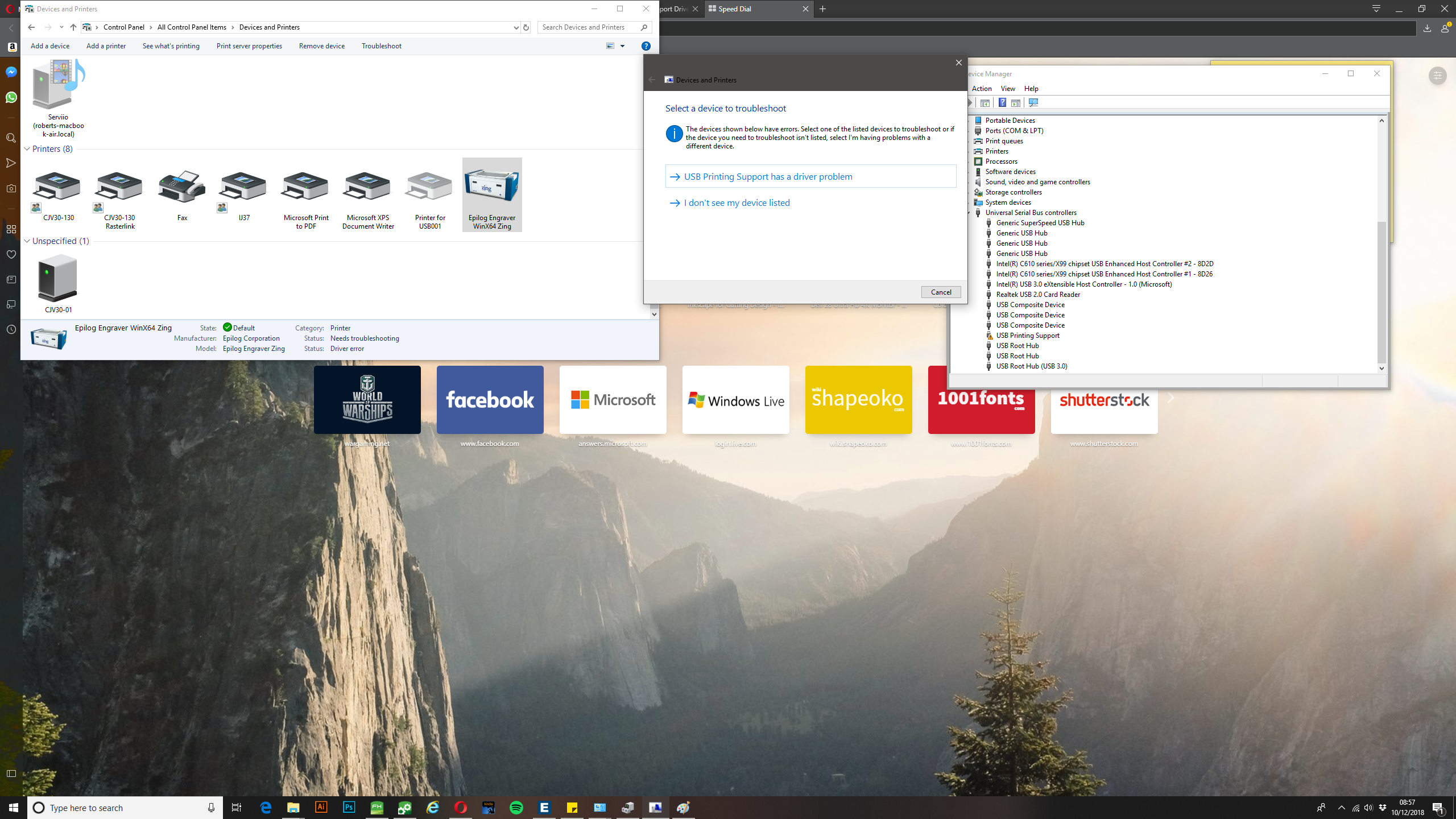1456x819 pixels.
Task: Open address bar history dropdown
Action: coord(516,27)
